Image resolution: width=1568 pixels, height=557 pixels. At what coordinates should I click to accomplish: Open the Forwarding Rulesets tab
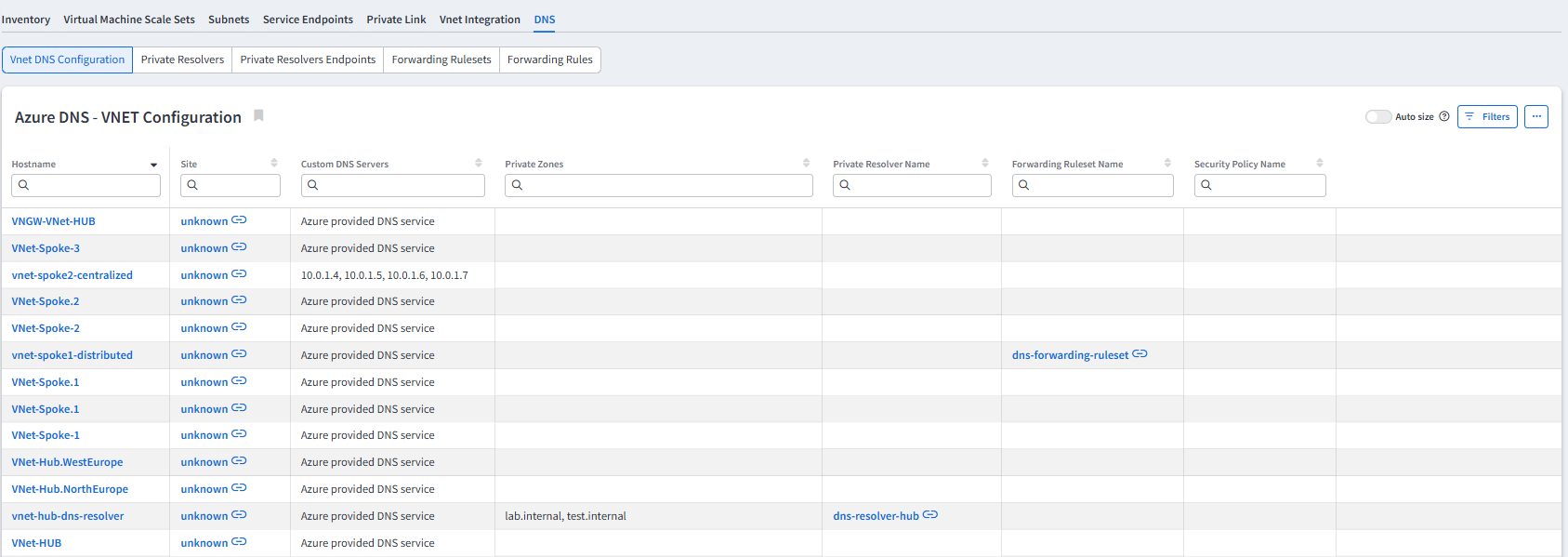(x=441, y=60)
